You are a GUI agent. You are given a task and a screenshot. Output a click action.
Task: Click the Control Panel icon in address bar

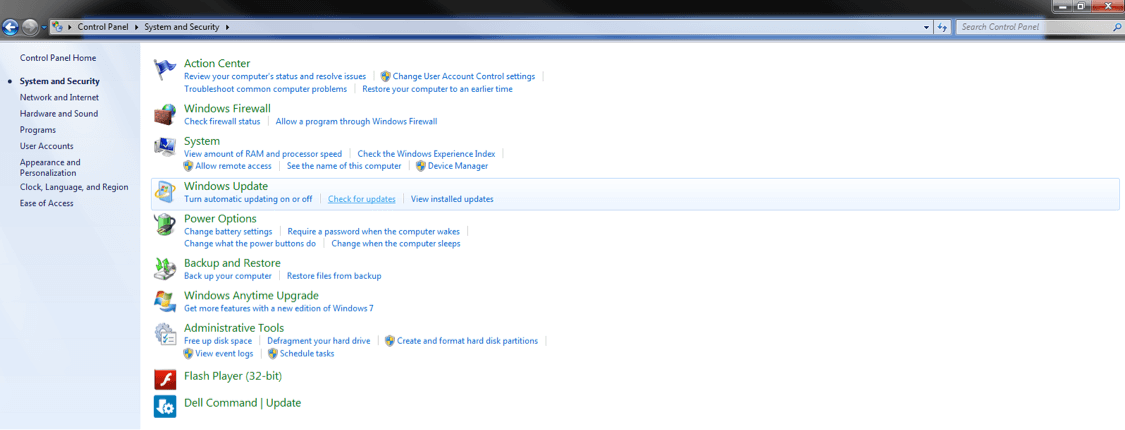coord(57,27)
